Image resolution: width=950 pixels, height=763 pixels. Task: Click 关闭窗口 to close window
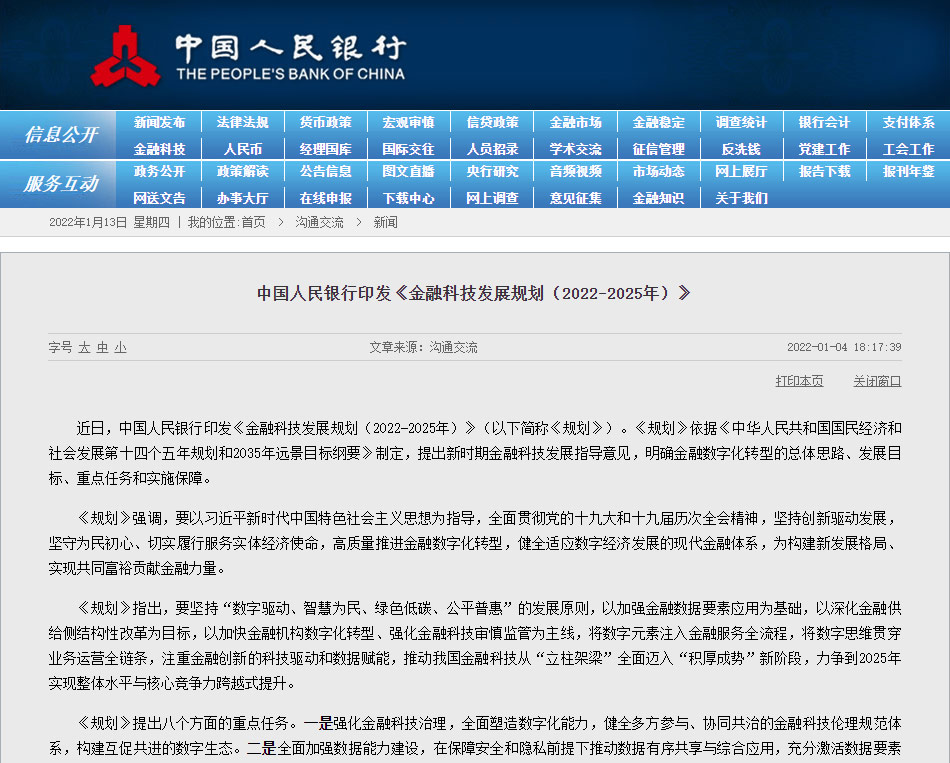(877, 381)
